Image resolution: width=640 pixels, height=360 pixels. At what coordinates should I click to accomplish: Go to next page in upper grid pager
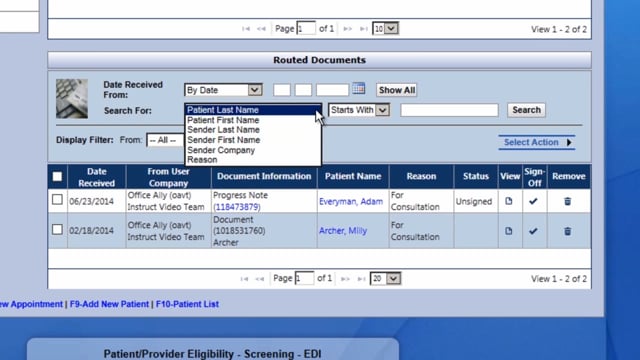tap(347, 29)
